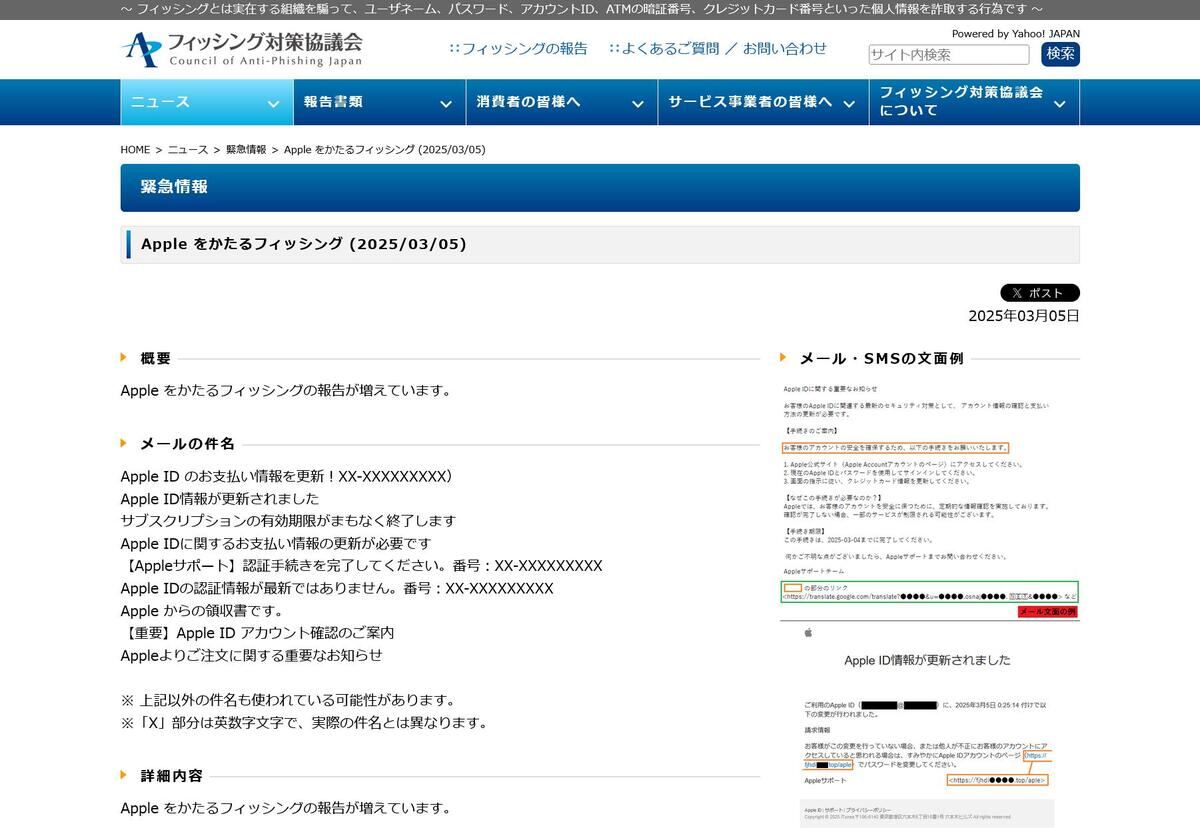Open the 報告書類 navigation menu

(379, 102)
